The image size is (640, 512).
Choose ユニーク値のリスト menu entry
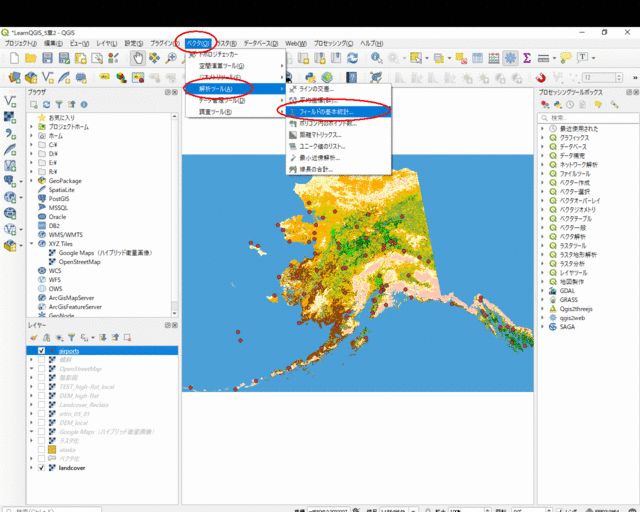coord(339,146)
